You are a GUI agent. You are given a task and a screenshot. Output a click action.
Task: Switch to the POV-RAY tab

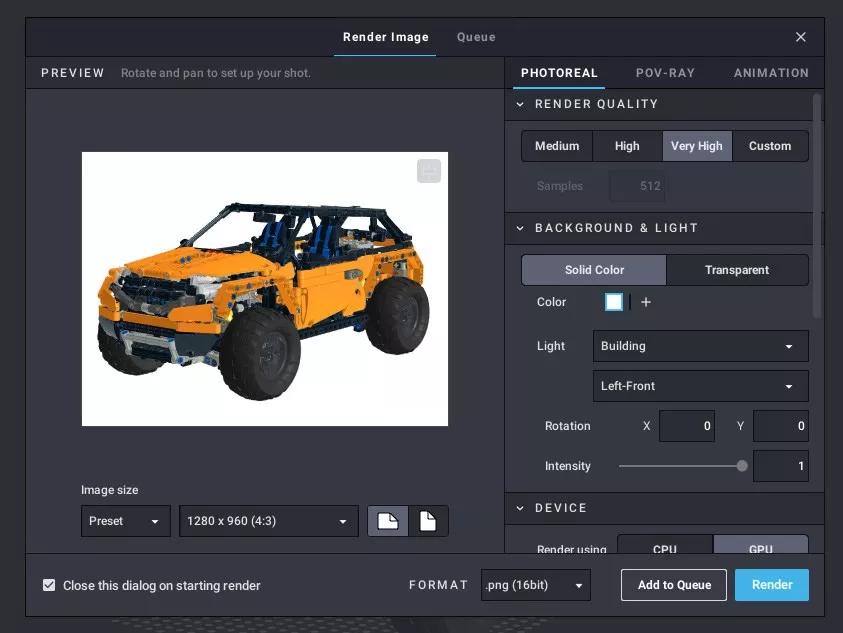[665, 73]
